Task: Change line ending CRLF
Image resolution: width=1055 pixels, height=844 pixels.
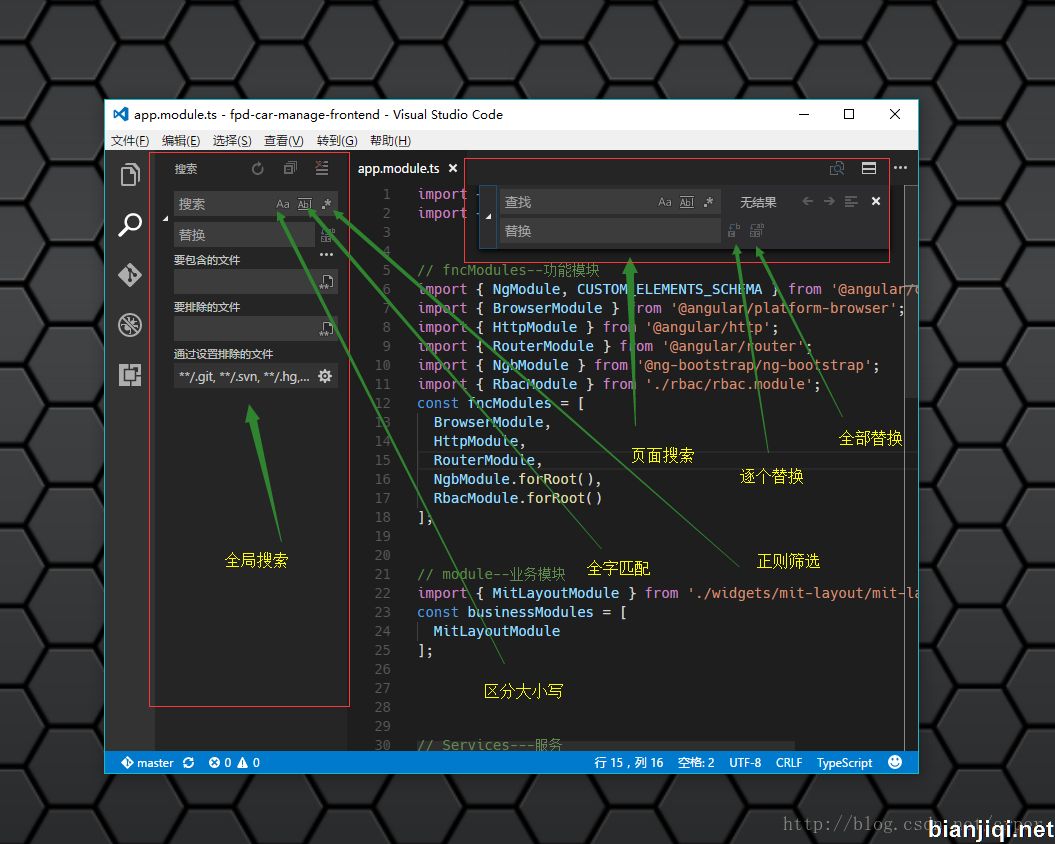Action: [789, 763]
